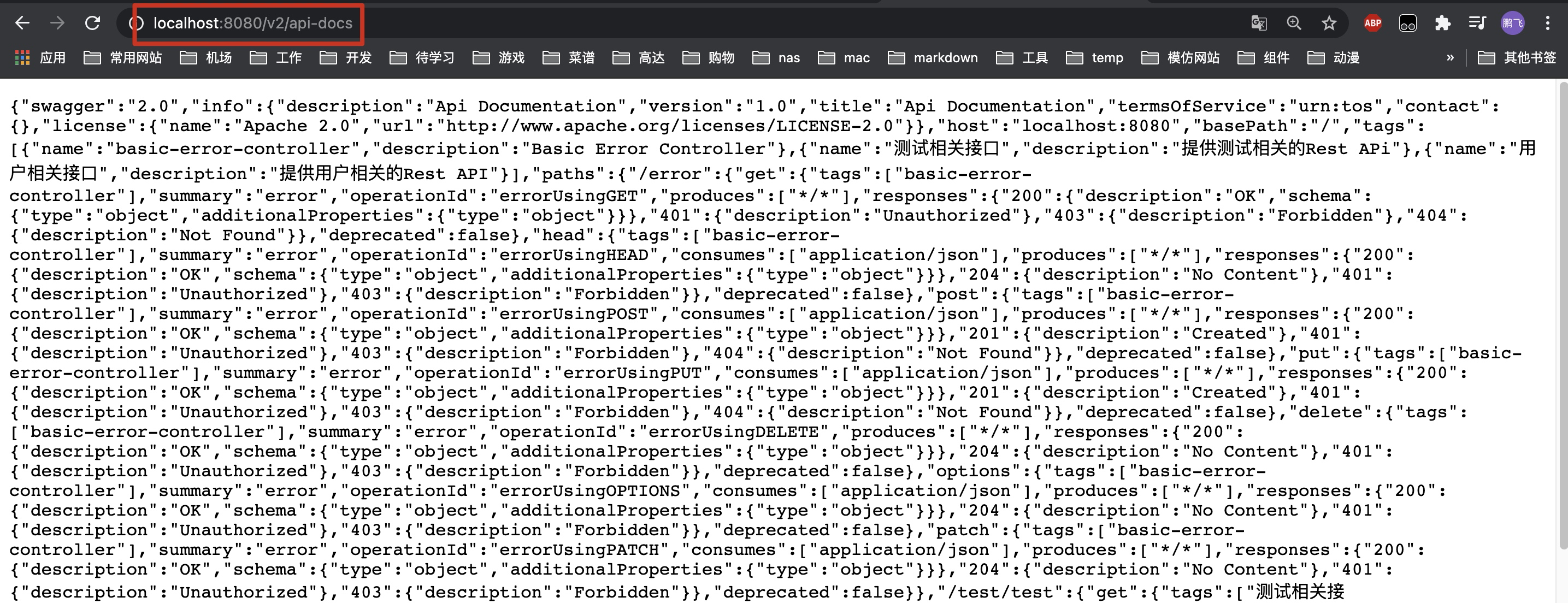Go back with the browser back arrow
The image size is (1568, 603).
22,23
